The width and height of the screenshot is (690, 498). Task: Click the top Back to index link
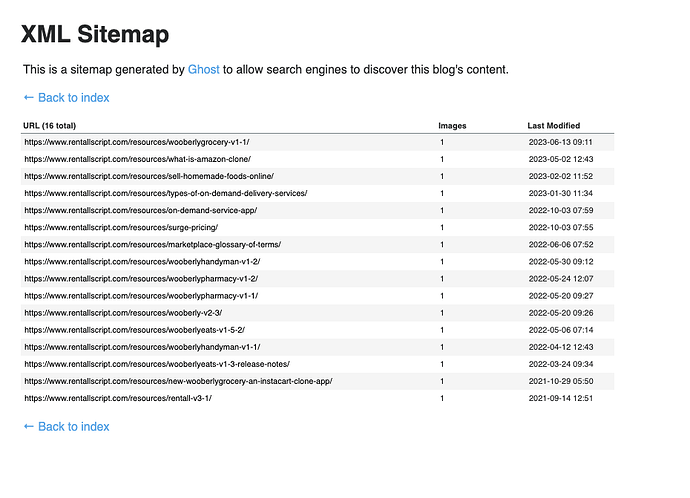tap(66, 98)
